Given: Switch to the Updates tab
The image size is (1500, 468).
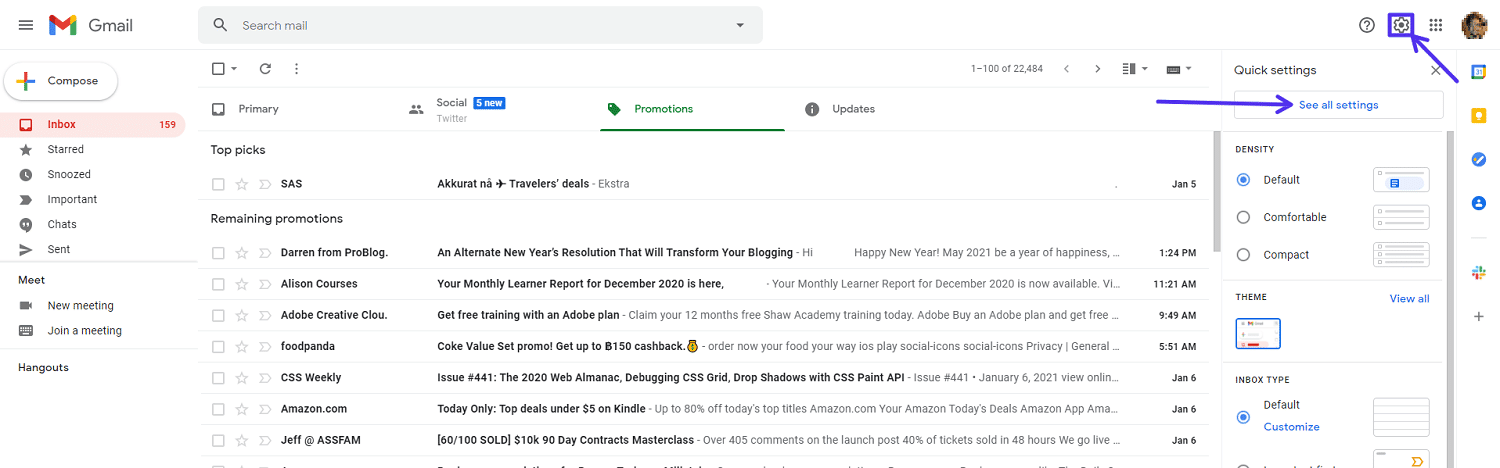Looking at the screenshot, I should 853,109.
